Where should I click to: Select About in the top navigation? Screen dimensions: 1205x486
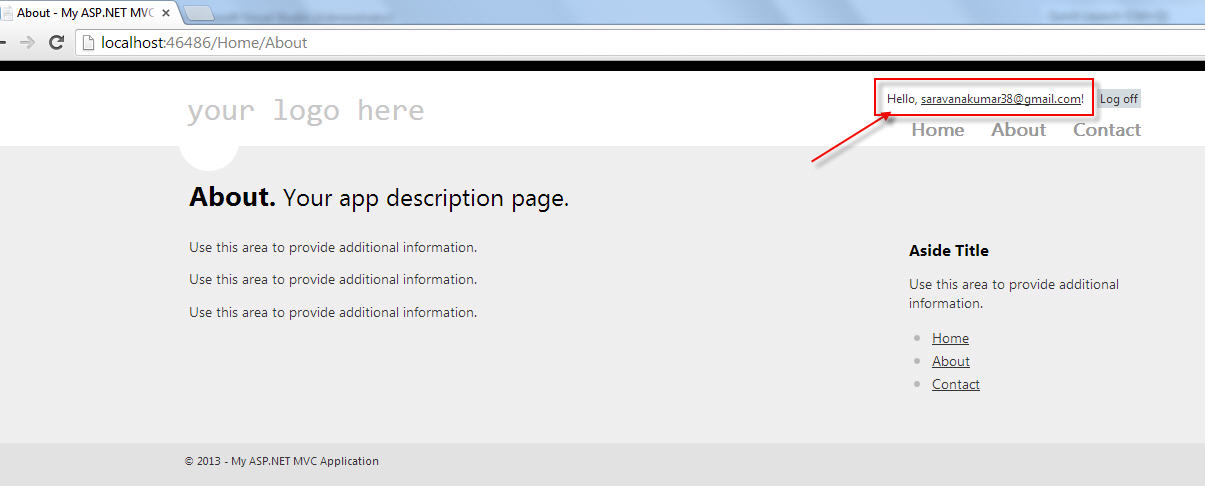tap(1018, 130)
